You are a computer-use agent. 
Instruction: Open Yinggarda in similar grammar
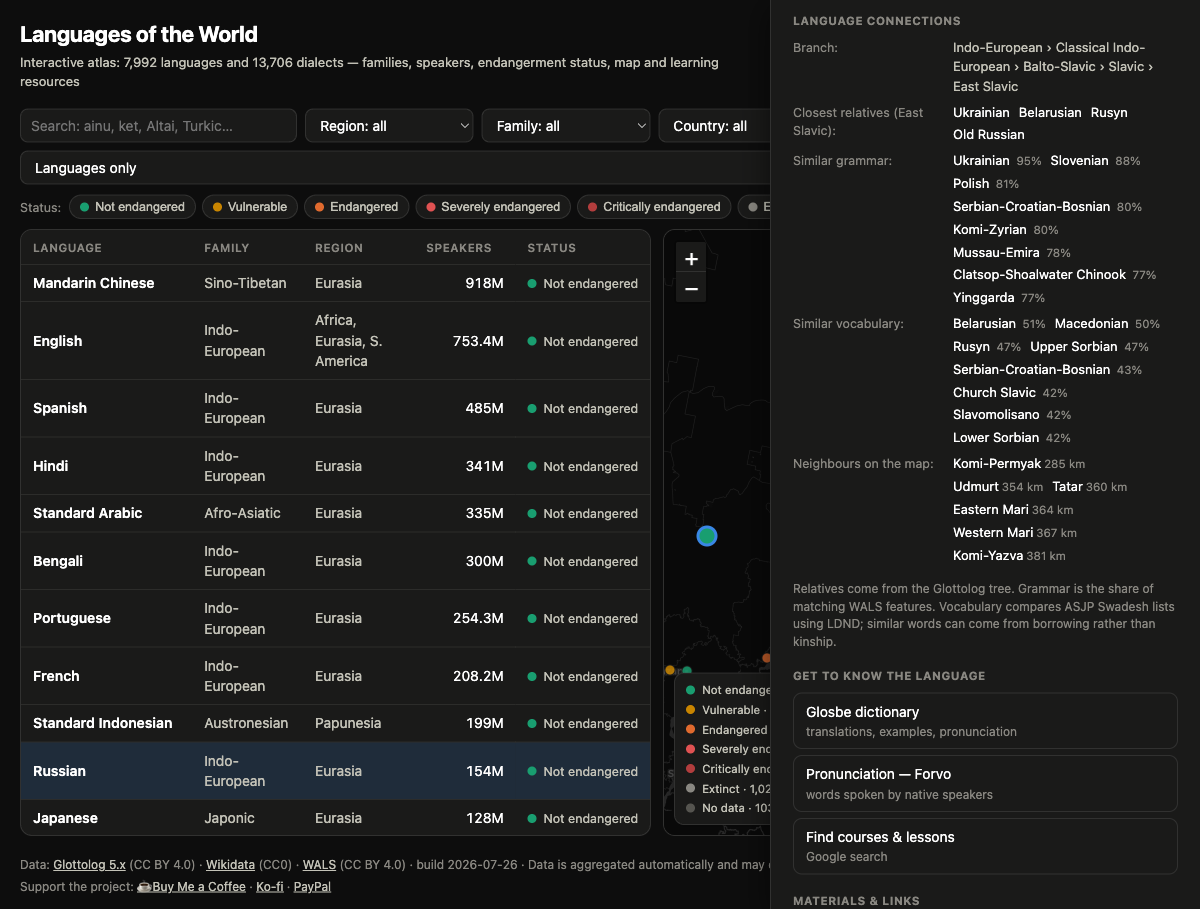click(984, 297)
